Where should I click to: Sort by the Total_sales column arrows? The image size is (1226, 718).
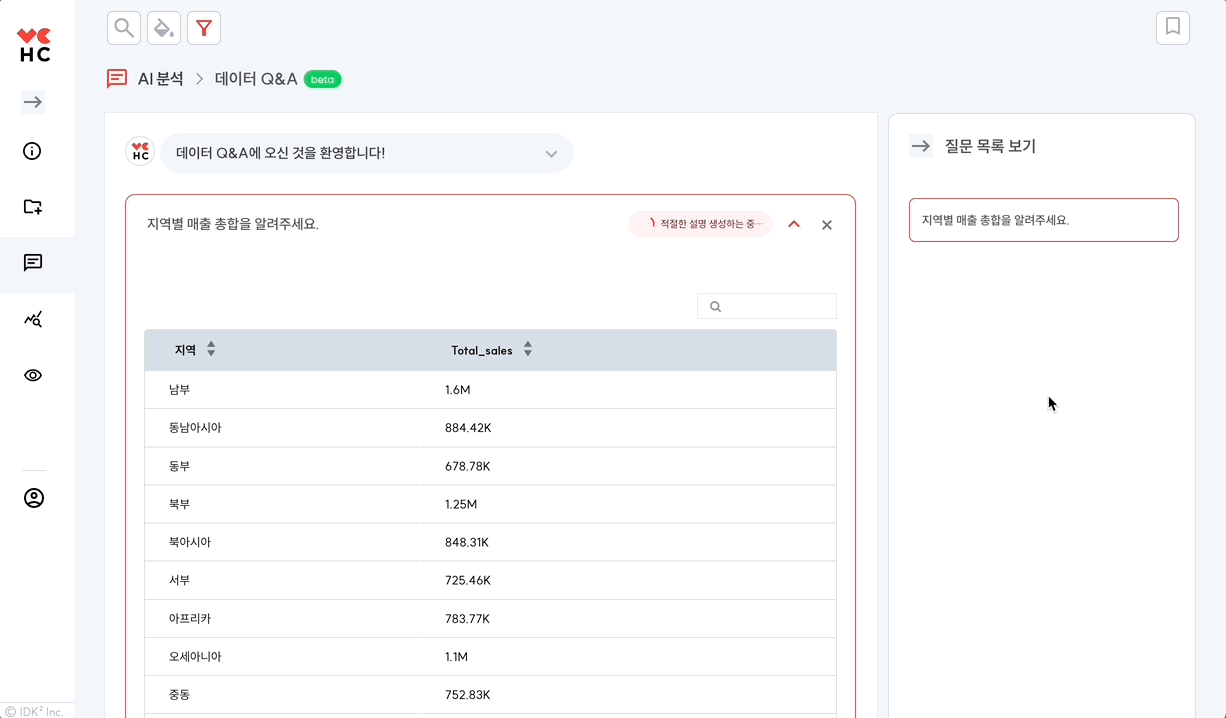528,349
